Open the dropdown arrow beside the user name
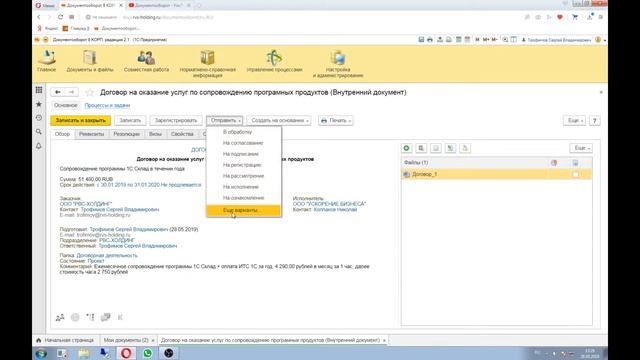The image size is (640, 360). 604,40
